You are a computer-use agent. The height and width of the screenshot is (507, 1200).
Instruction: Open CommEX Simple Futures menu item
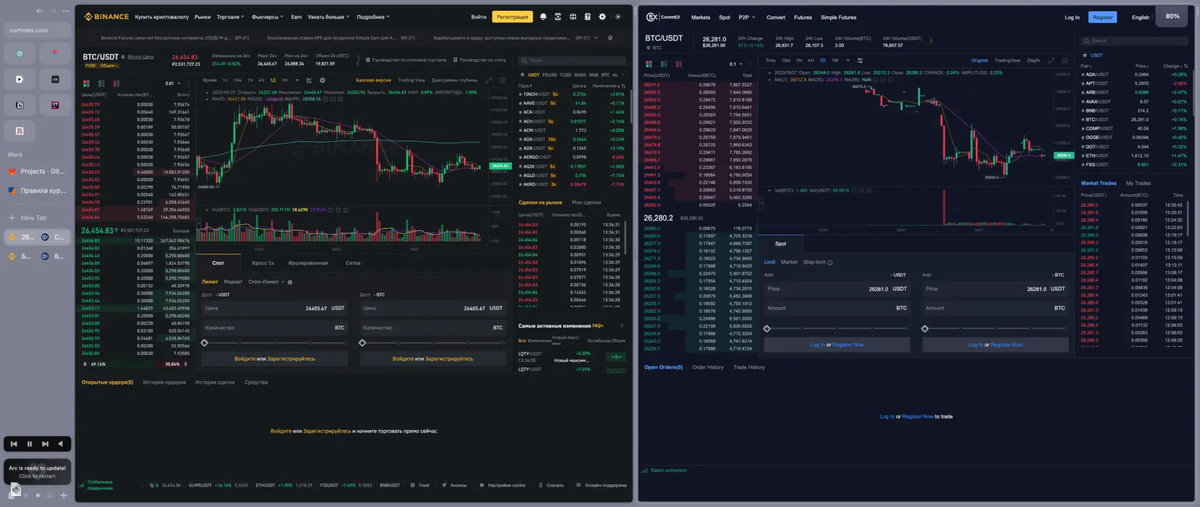[838, 17]
